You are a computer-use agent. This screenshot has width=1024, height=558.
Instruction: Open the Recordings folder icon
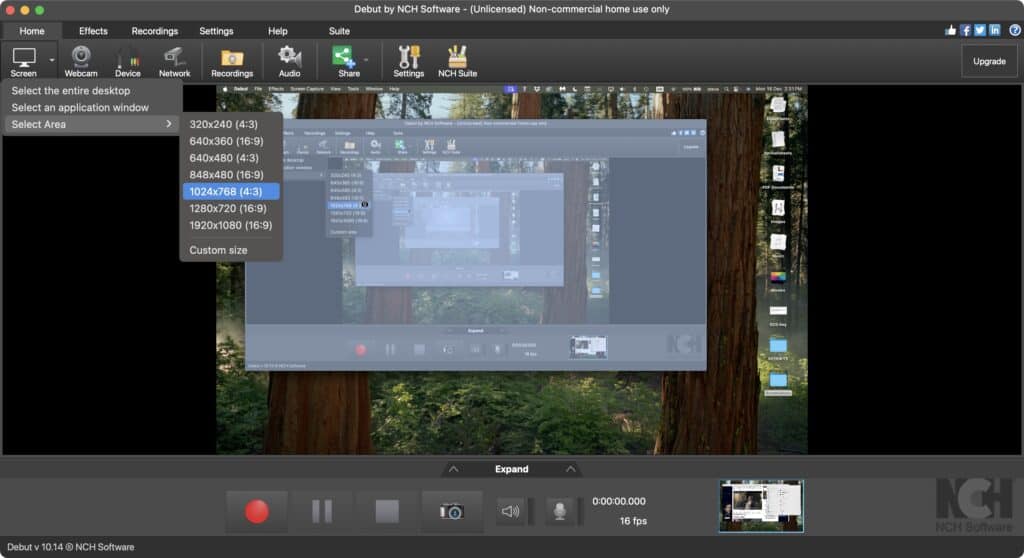(232, 61)
